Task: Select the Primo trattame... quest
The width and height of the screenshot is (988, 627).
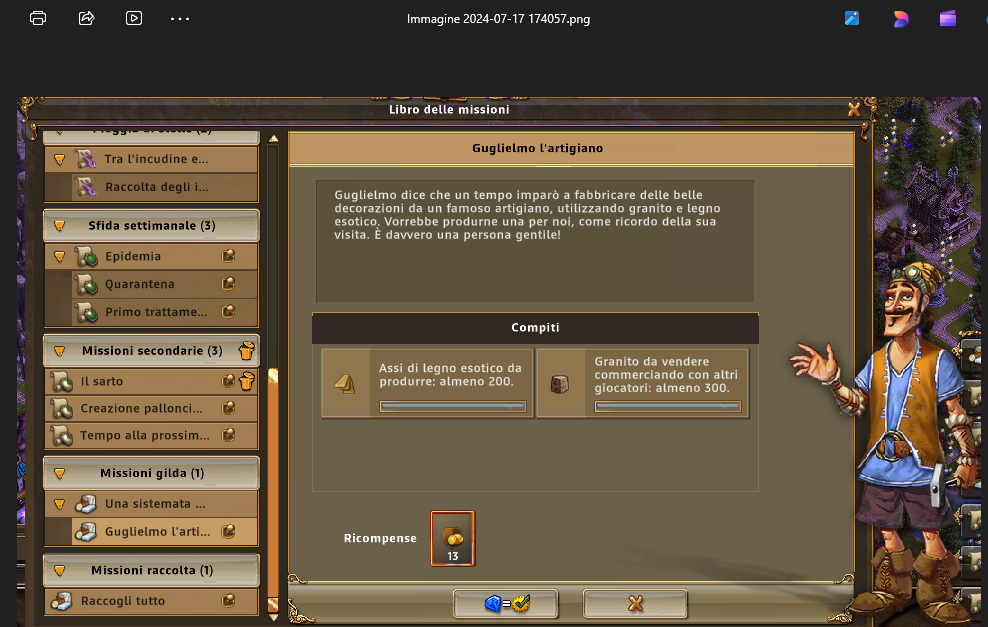Action: (164, 312)
